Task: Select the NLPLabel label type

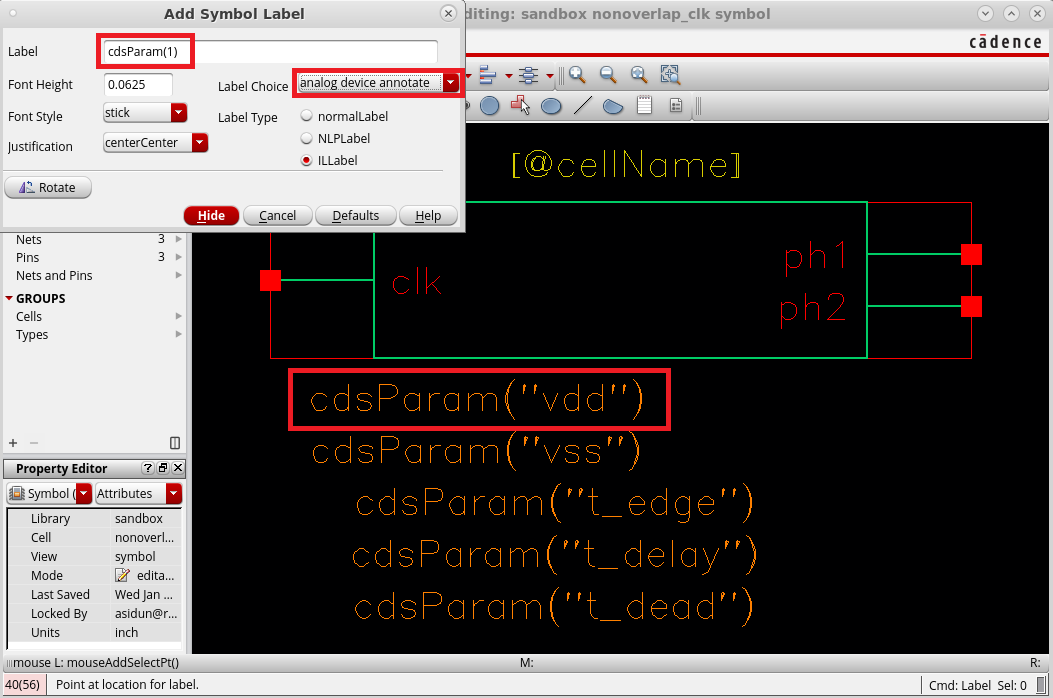Action: coord(307,138)
